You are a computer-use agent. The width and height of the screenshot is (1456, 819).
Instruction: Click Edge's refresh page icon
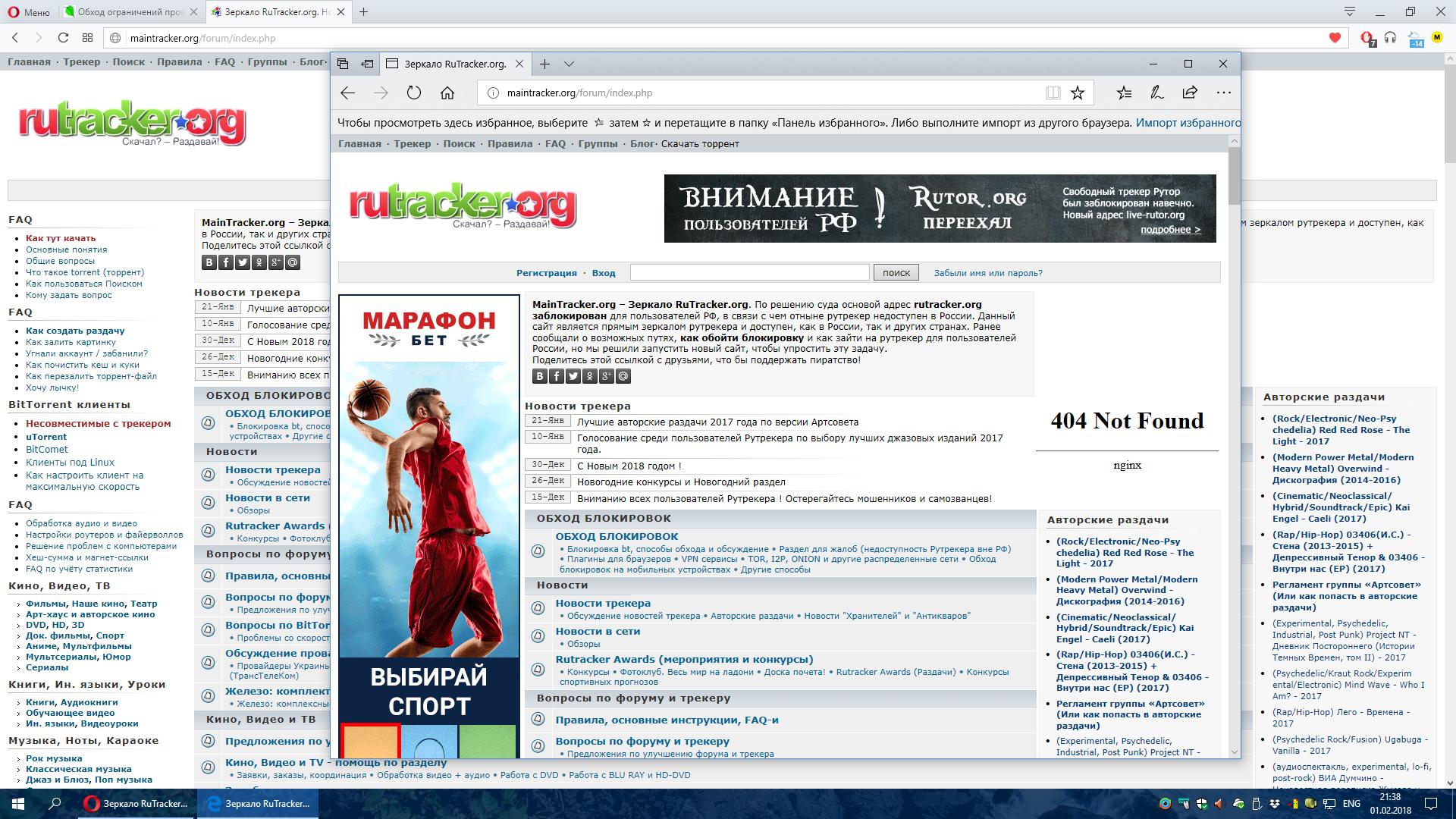coord(413,93)
